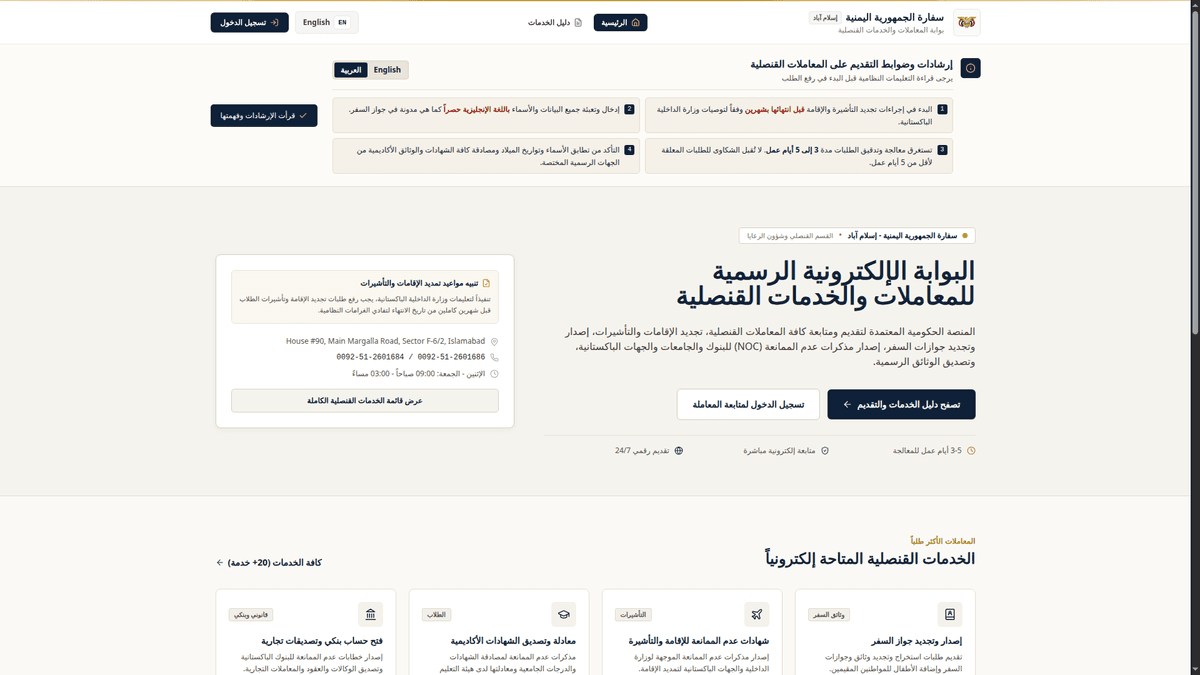Click the phone icon beside embassy numbers
Viewport: 1200px width, 675px height.
pyautogui.click(x=494, y=357)
